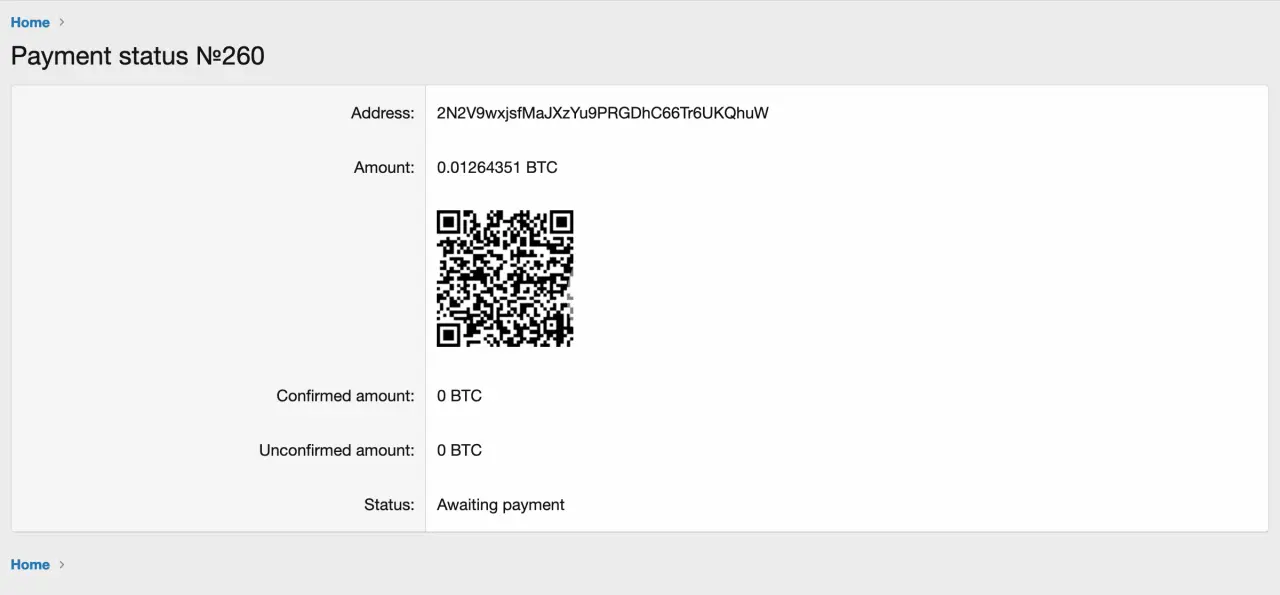1280x595 pixels.
Task: Click the Amount field label
Action: (x=384, y=167)
